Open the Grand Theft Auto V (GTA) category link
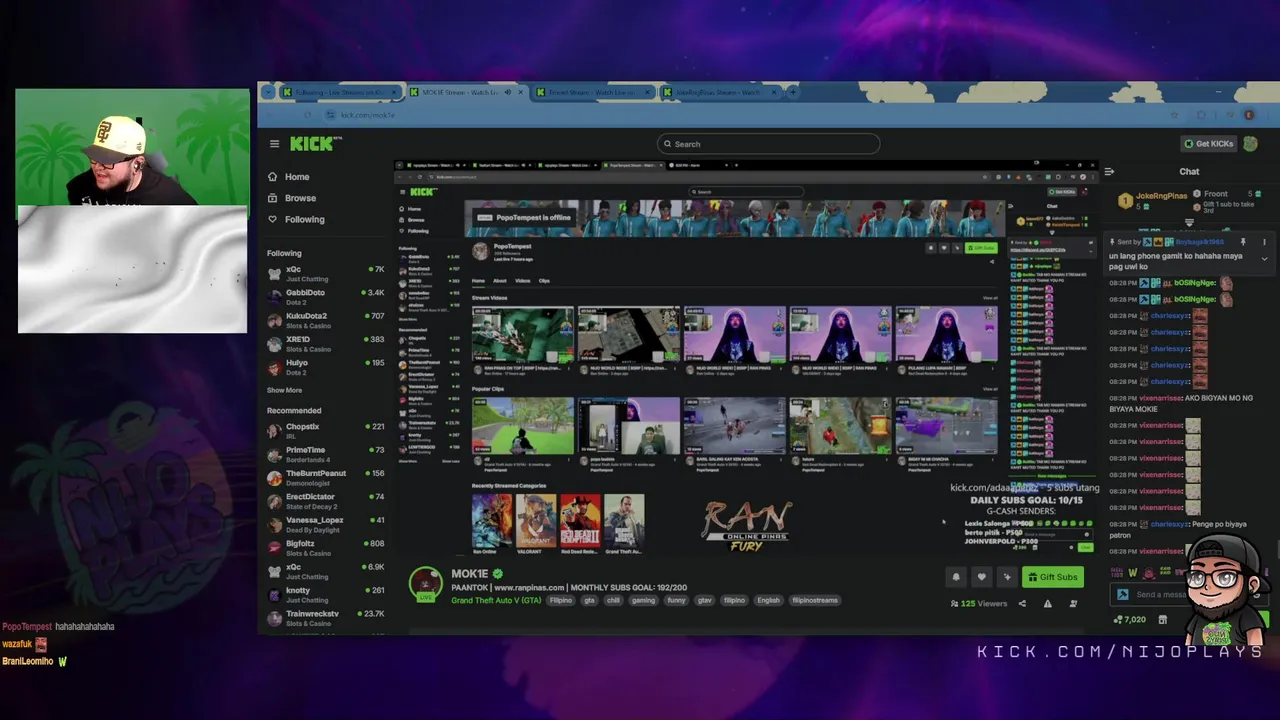This screenshot has width=1280, height=720. point(496,600)
